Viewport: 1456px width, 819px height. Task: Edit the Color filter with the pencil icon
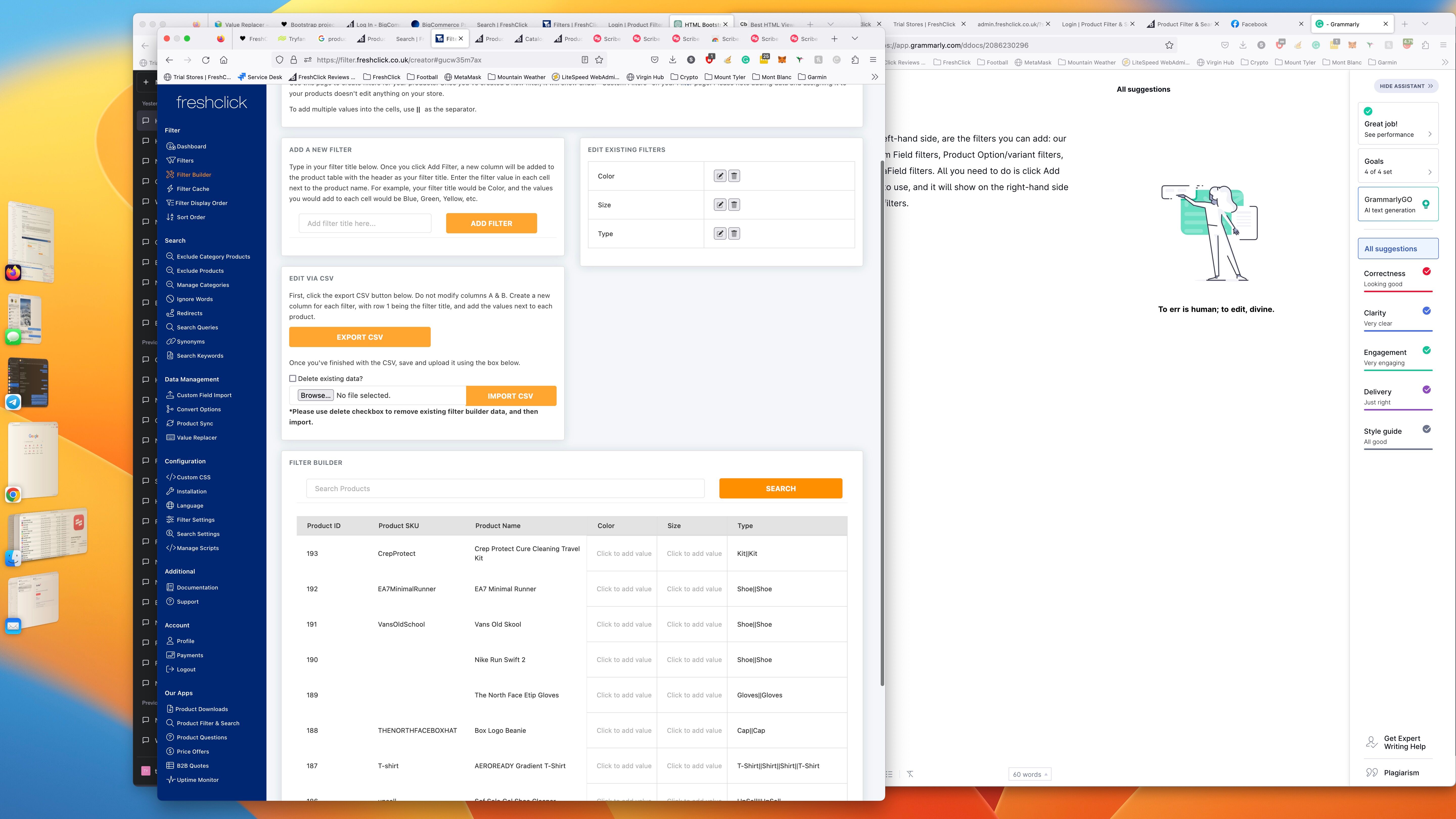point(719,176)
